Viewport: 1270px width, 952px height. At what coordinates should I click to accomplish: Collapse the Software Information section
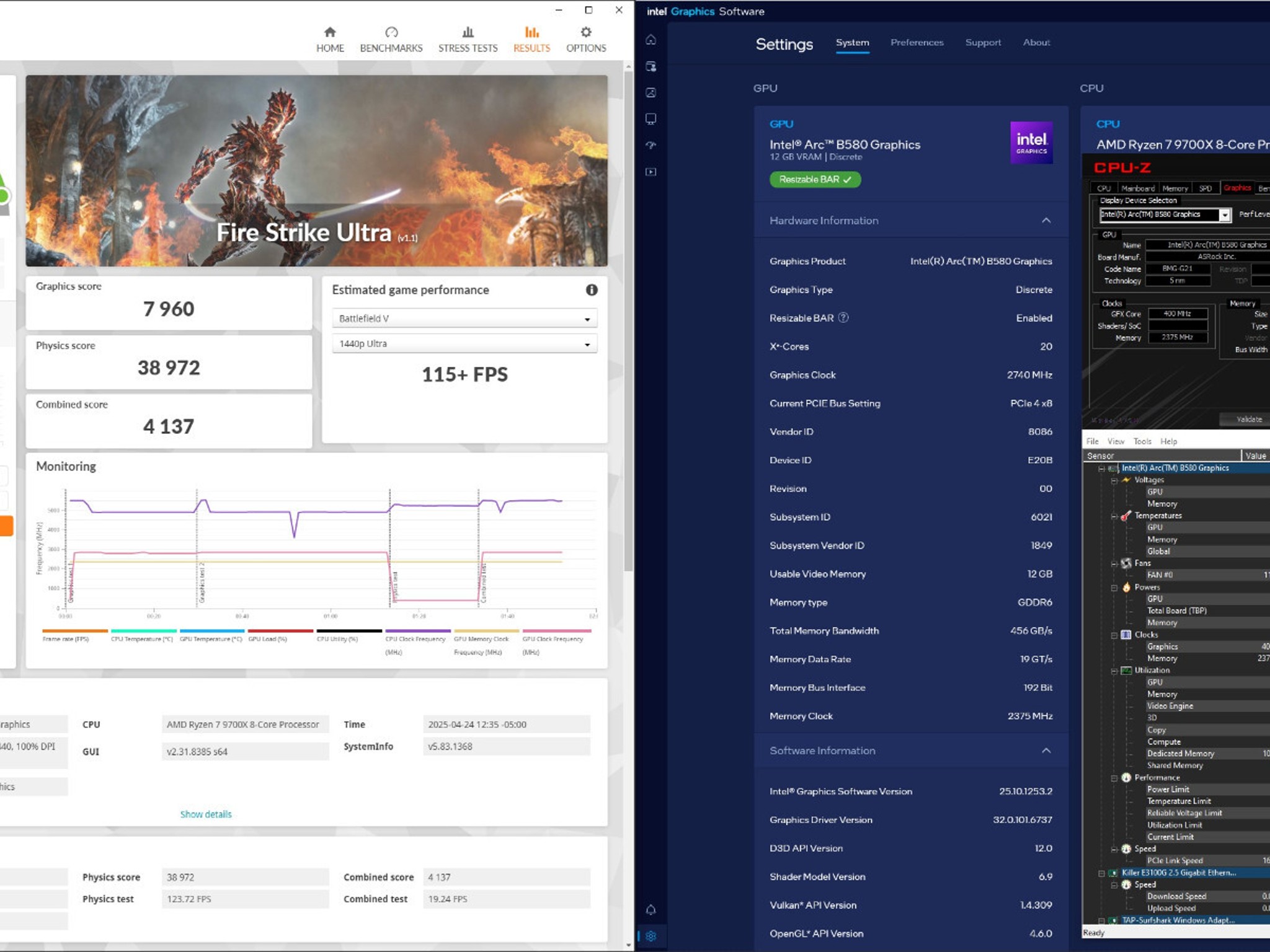(x=1046, y=750)
